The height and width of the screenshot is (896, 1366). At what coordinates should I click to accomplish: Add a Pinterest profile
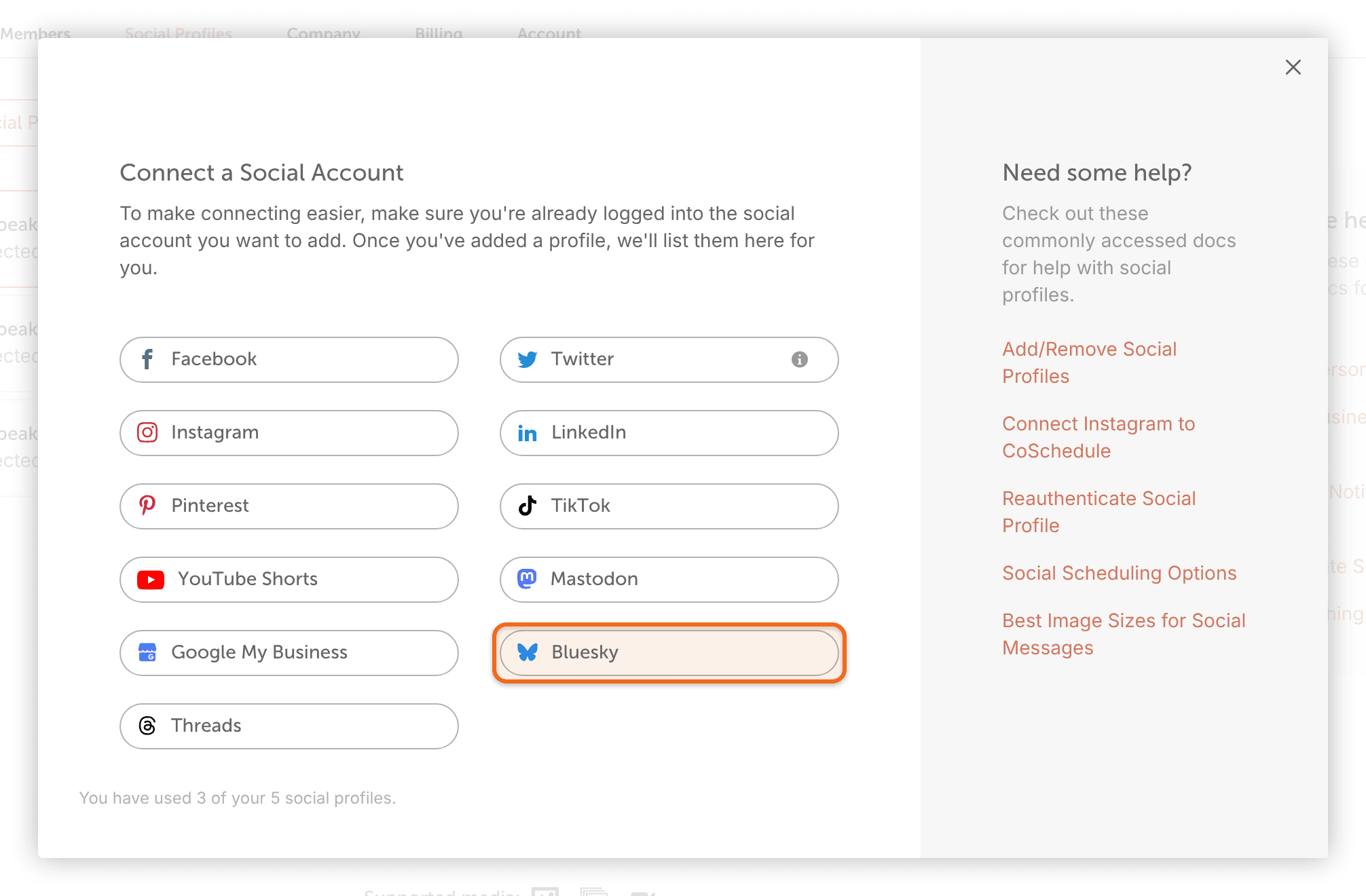click(289, 506)
